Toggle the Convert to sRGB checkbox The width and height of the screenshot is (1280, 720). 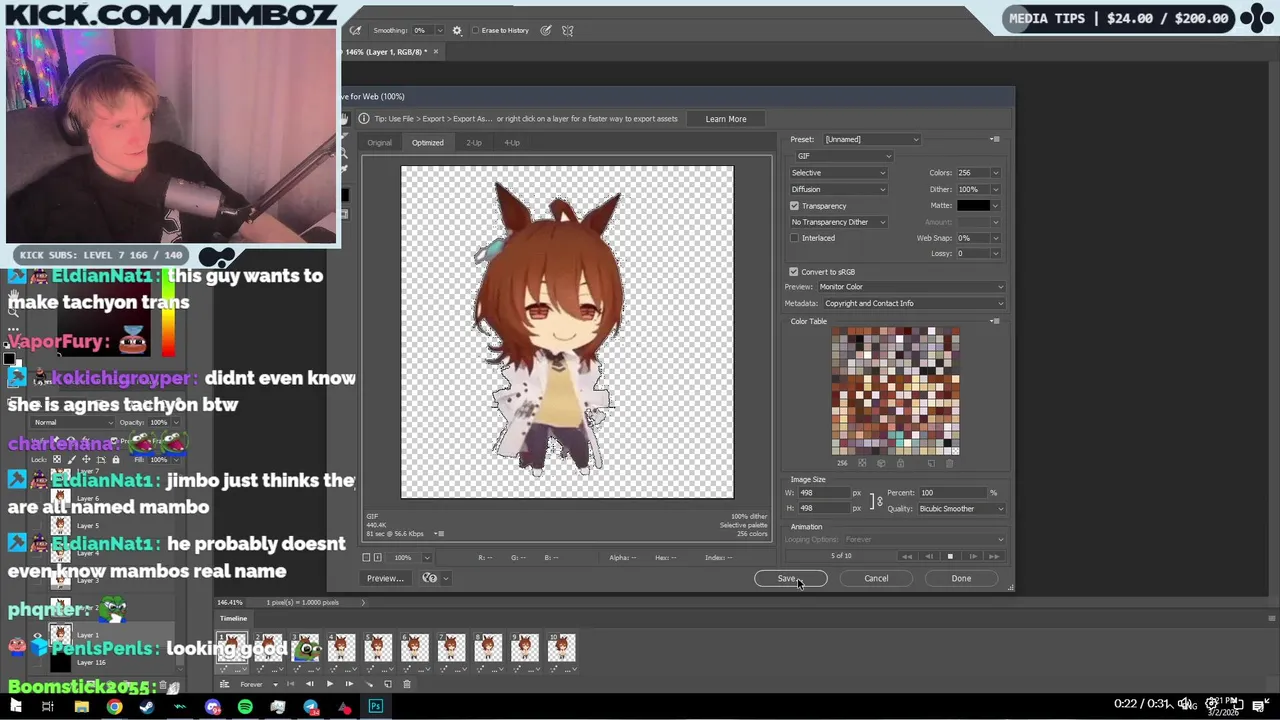pos(794,272)
